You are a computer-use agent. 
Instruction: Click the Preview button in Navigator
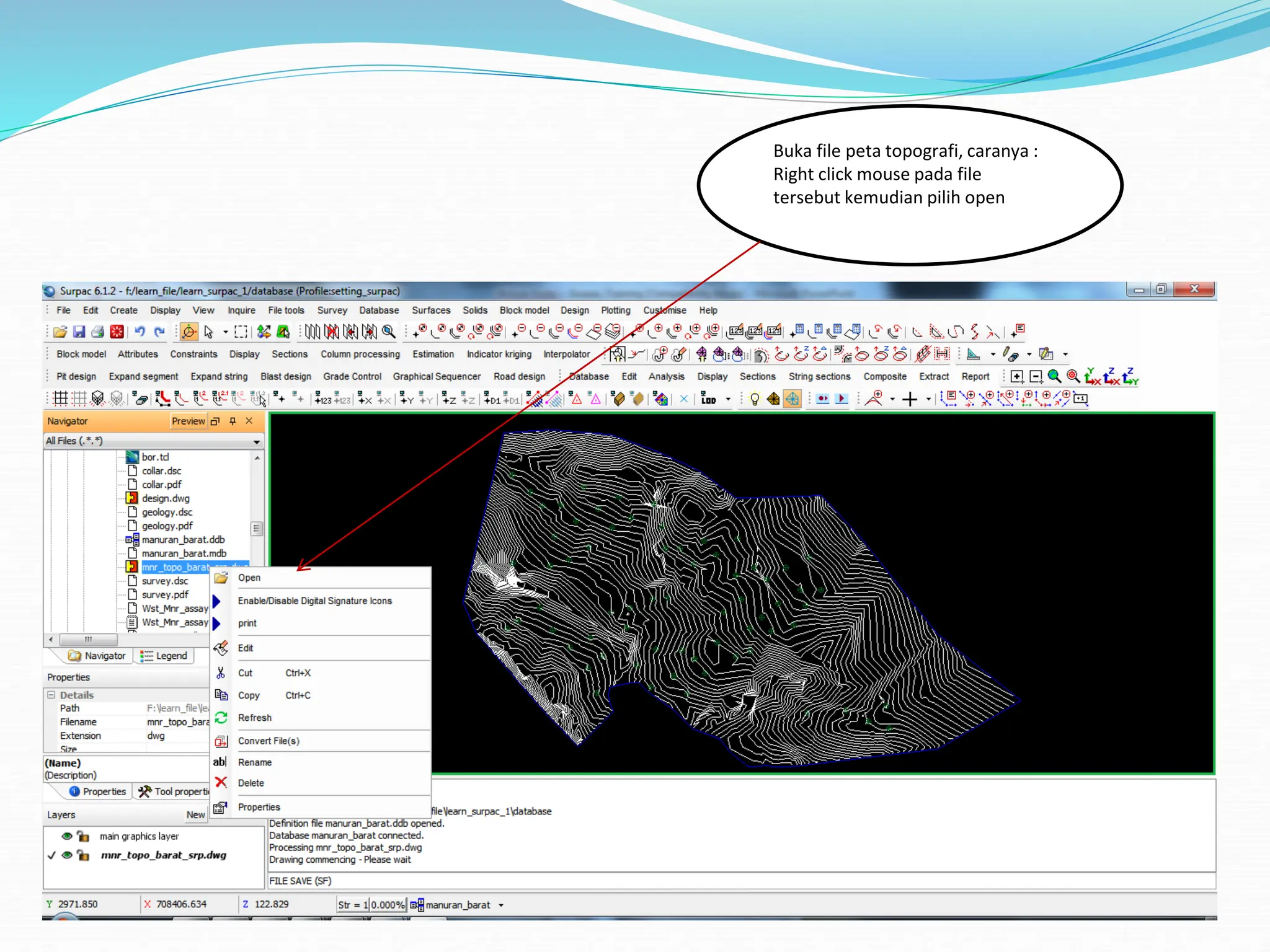coord(188,421)
